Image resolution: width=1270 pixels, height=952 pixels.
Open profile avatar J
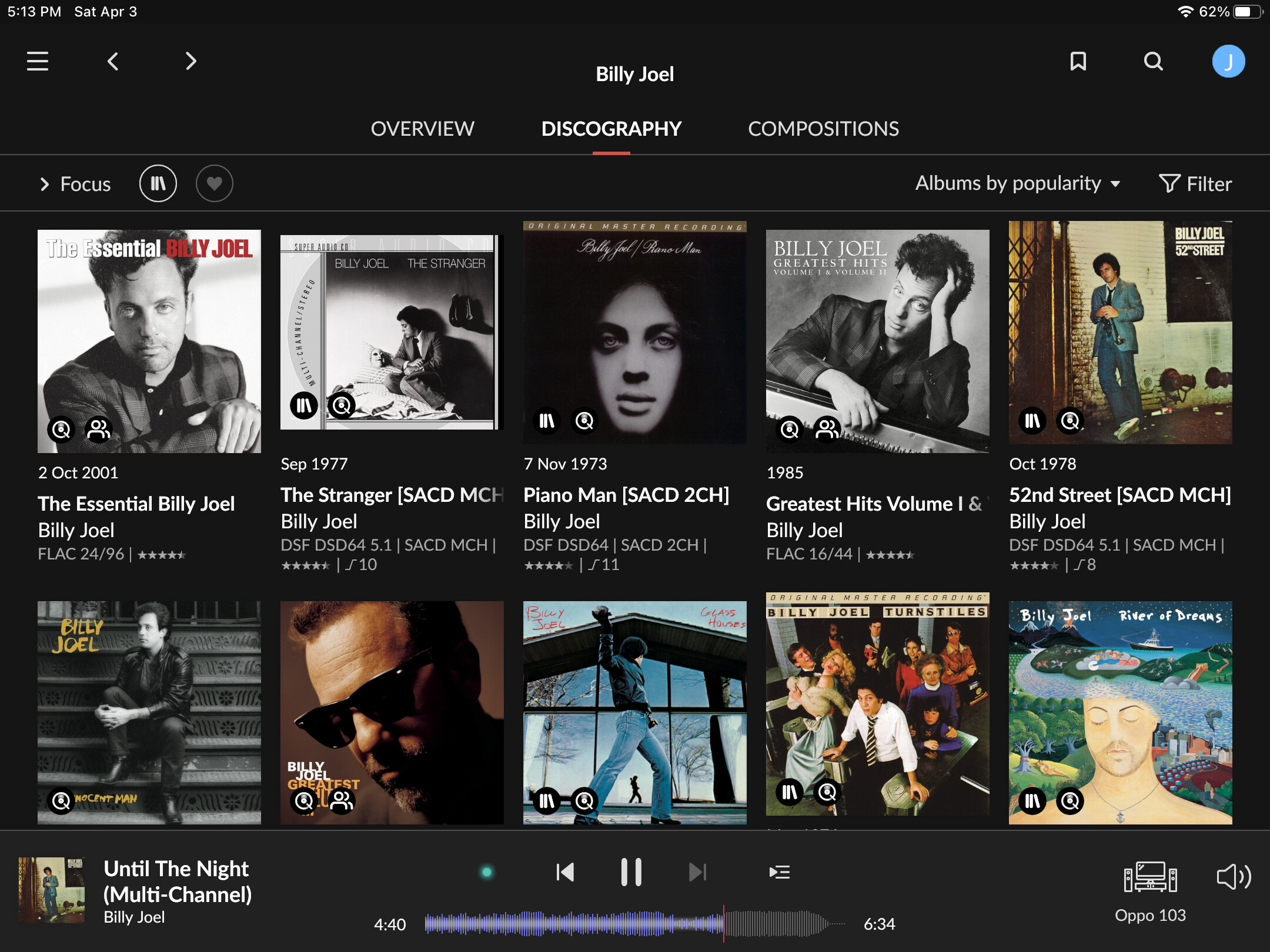coord(1228,61)
